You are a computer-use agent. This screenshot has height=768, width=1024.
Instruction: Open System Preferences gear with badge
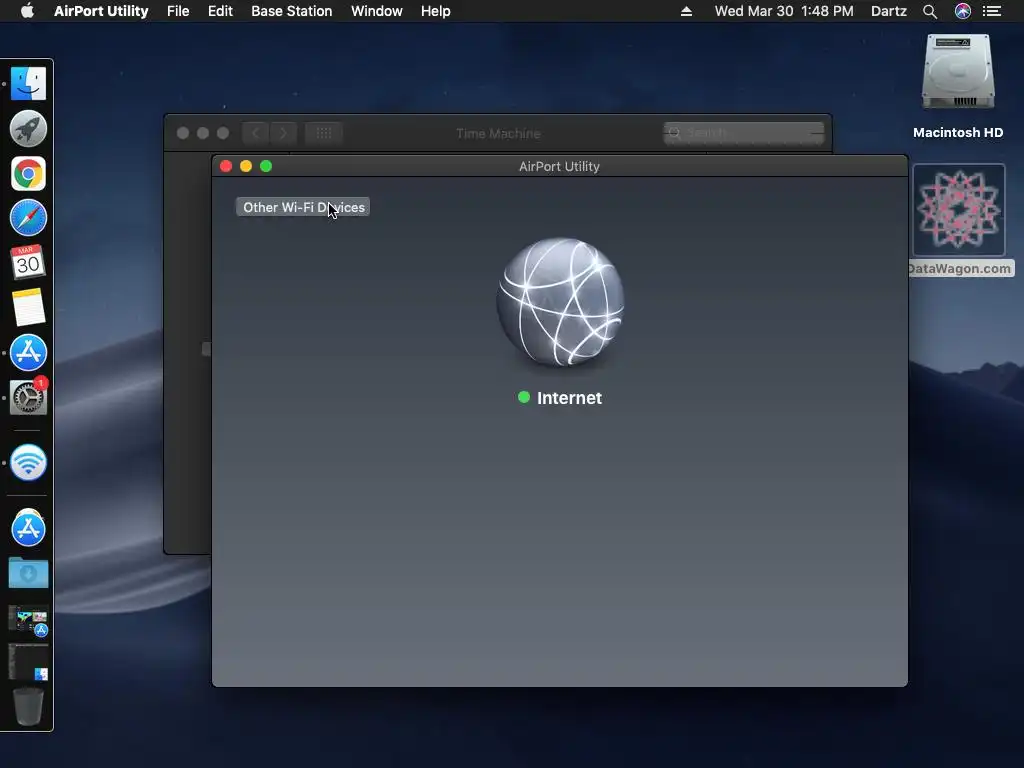[x=28, y=397]
